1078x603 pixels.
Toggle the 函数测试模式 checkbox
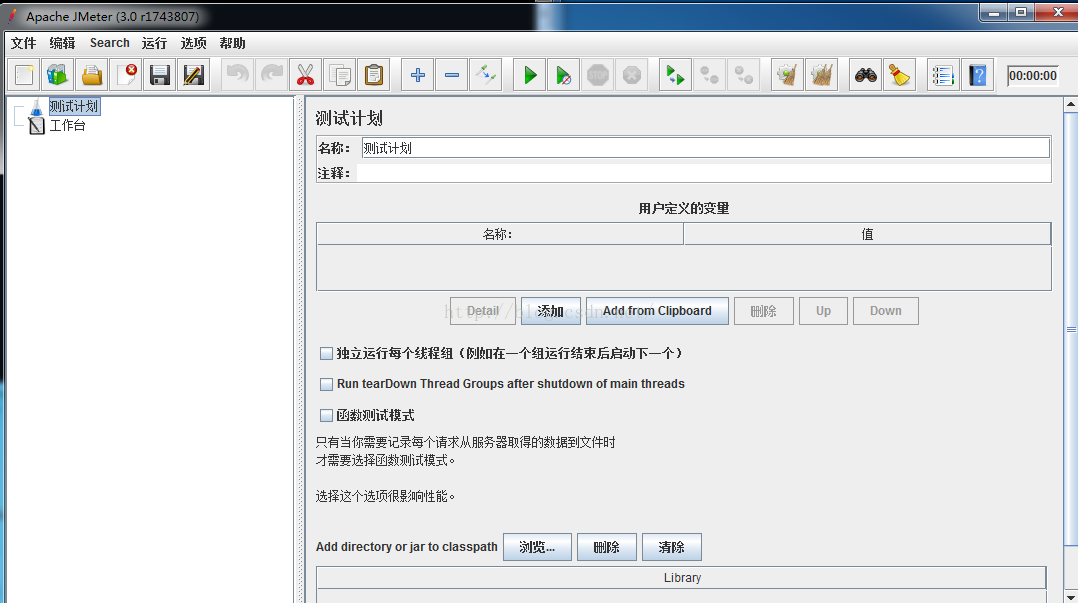[x=327, y=415]
